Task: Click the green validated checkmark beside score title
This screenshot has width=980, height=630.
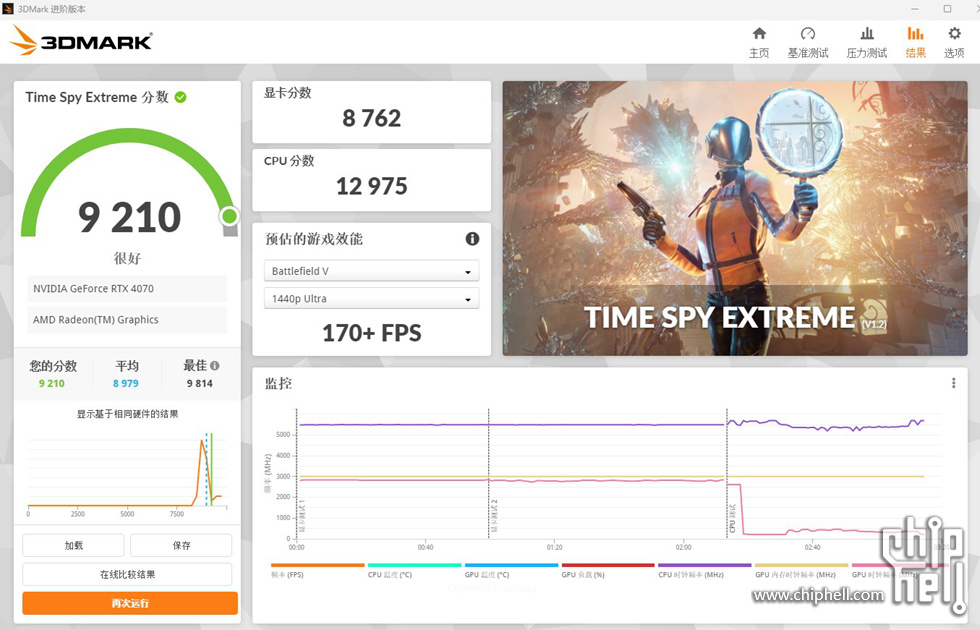Action: coord(181,97)
